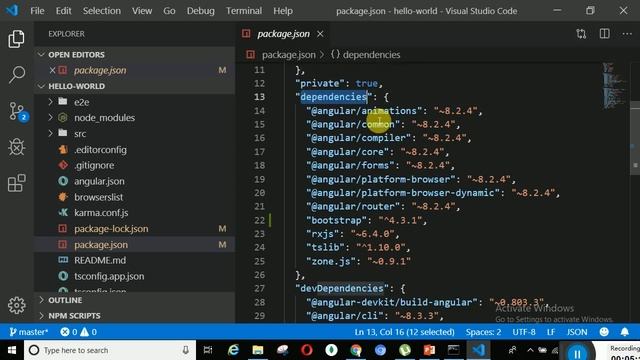Open Source Control view with 2 changes
The width and height of the screenshot is (640, 360).
pos(17,111)
